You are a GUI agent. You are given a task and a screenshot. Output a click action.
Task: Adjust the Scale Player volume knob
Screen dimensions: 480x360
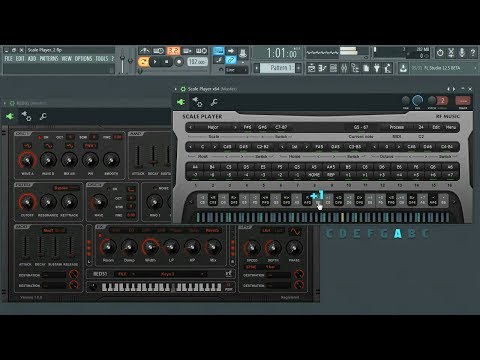coord(417,100)
